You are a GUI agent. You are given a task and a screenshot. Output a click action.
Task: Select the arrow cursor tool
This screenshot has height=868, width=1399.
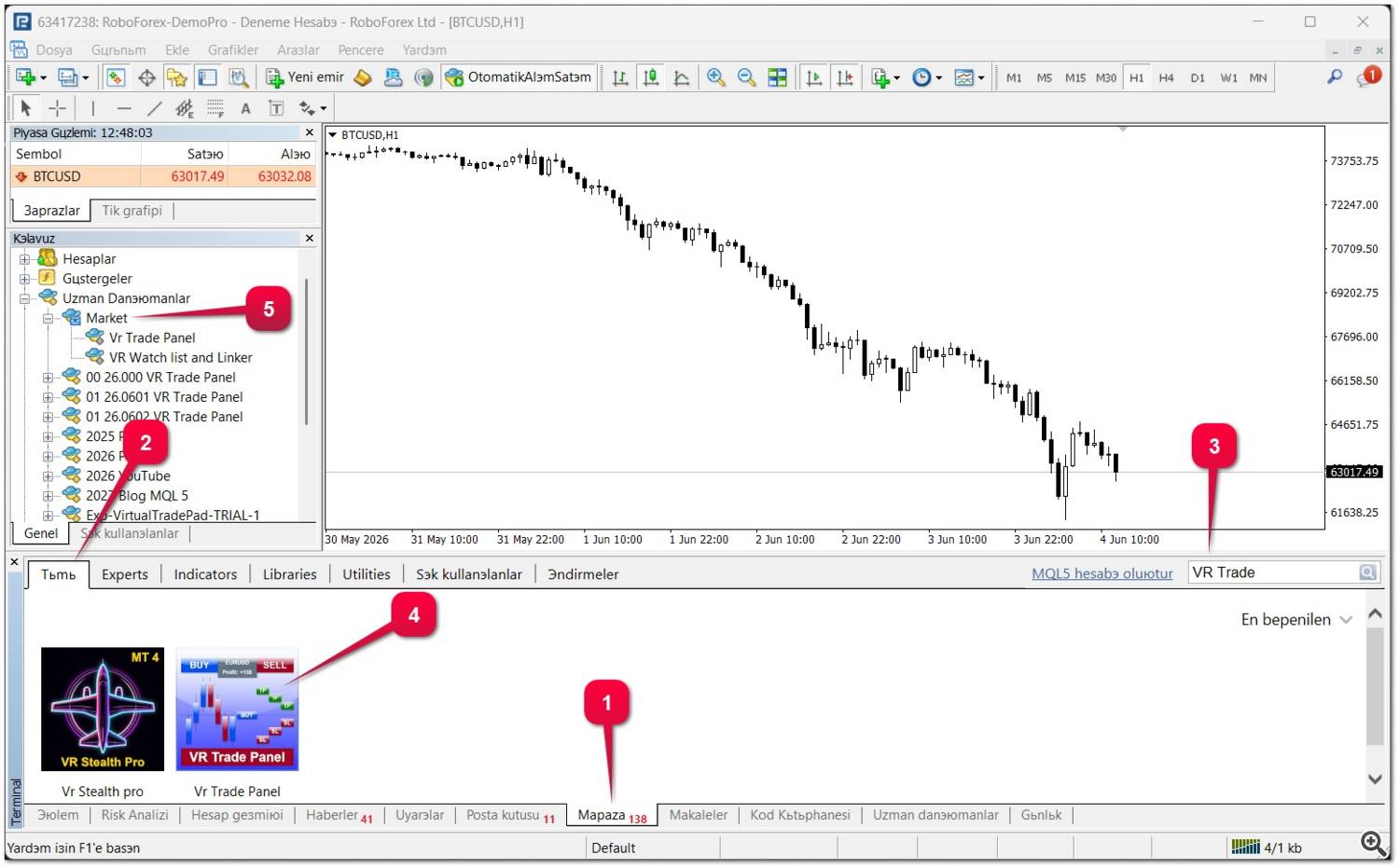click(x=26, y=108)
